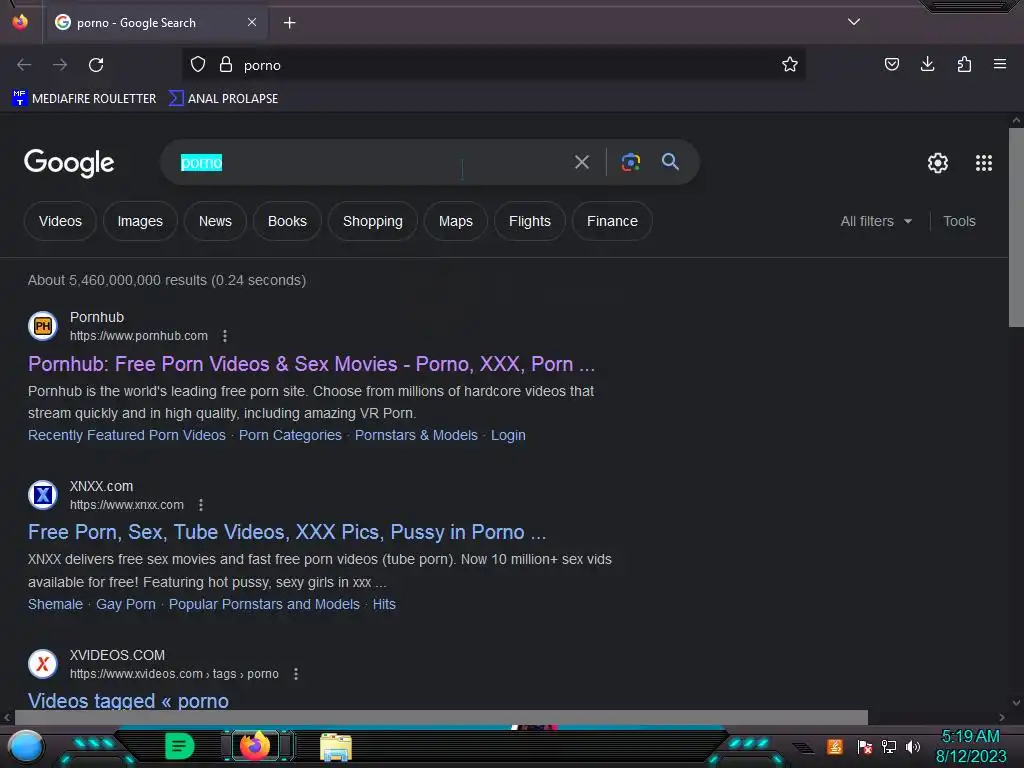Clear the Google search box with the X
Image resolution: width=1024 pixels, height=768 pixels.
click(x=581, y=162)
